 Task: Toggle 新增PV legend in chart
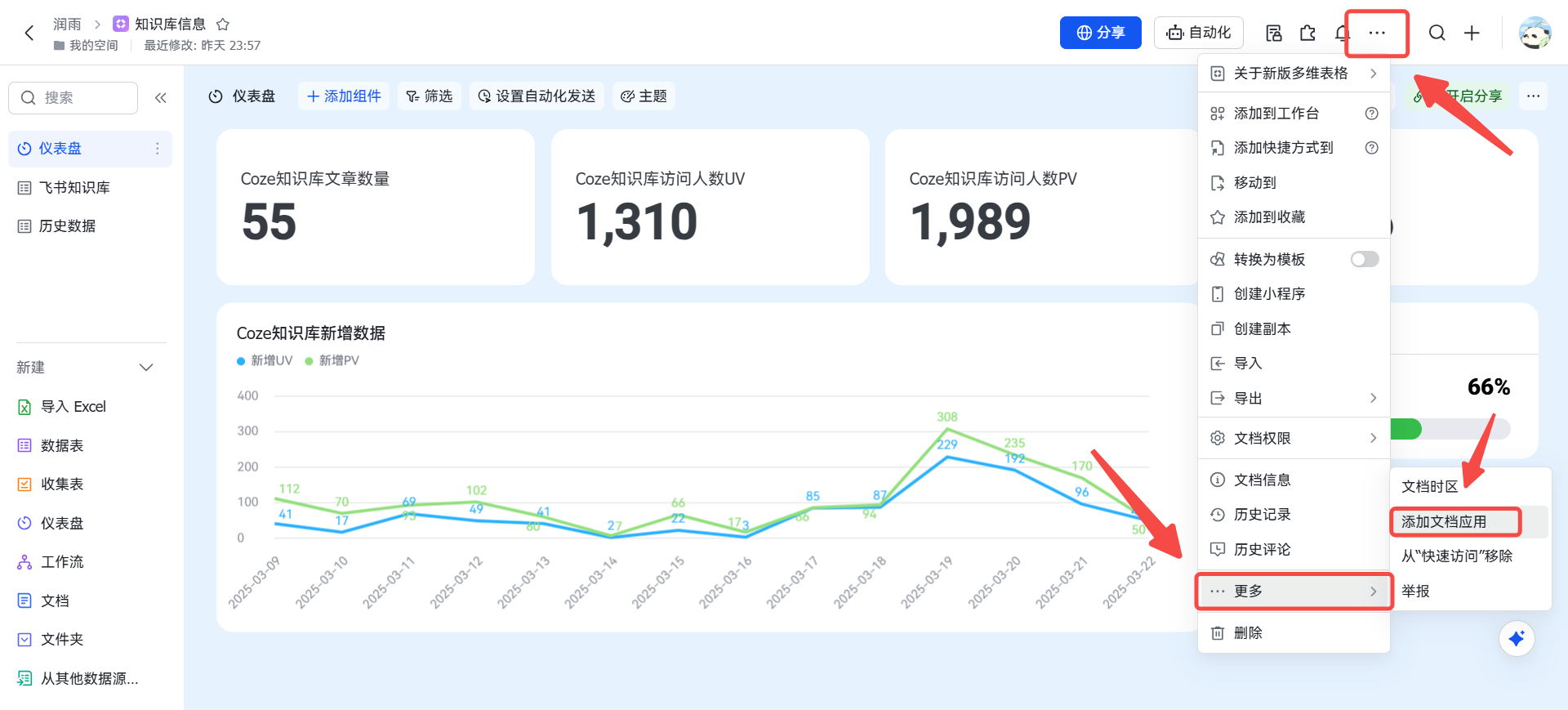pyautogui.click(x=332, y=361)
